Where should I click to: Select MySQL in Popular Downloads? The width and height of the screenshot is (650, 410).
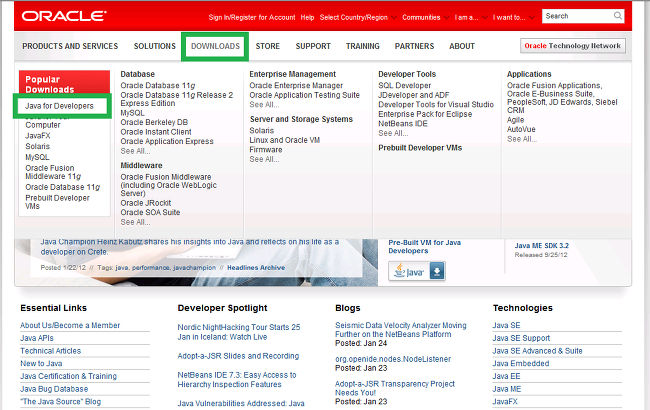coord(37,157)
